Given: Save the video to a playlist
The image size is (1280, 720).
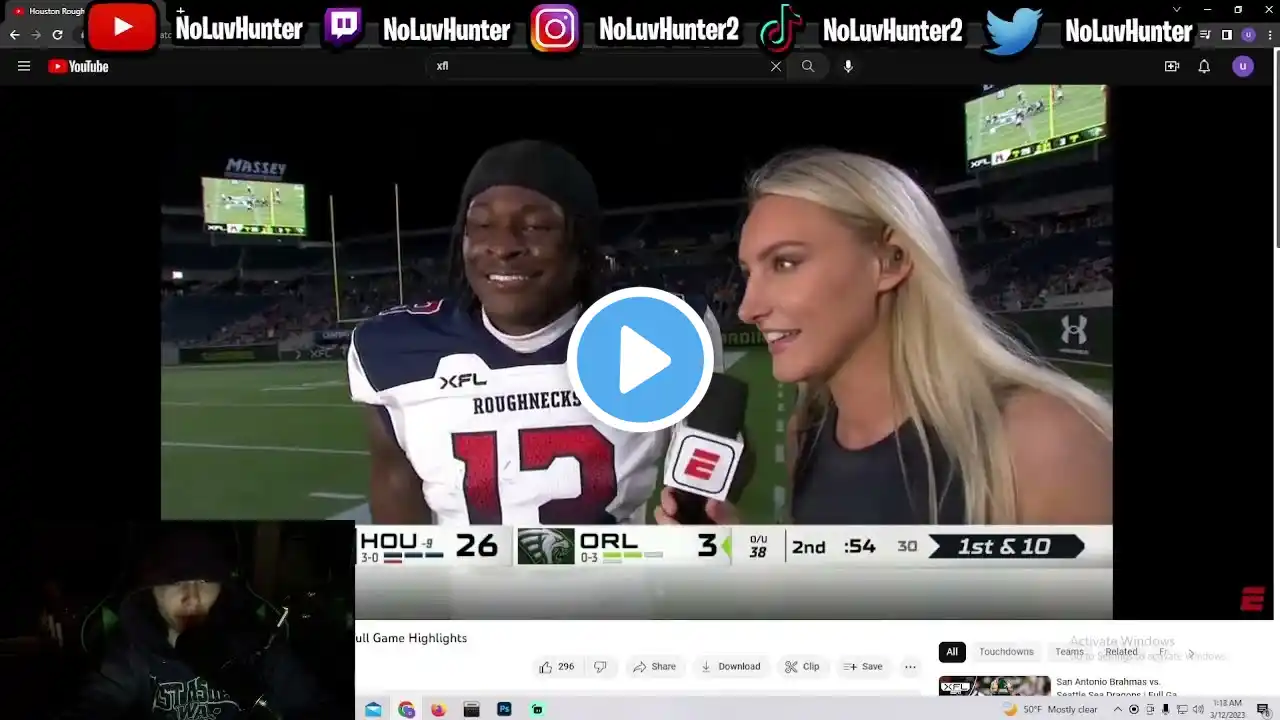Looking at the screenshot, I should pos(863,667).
